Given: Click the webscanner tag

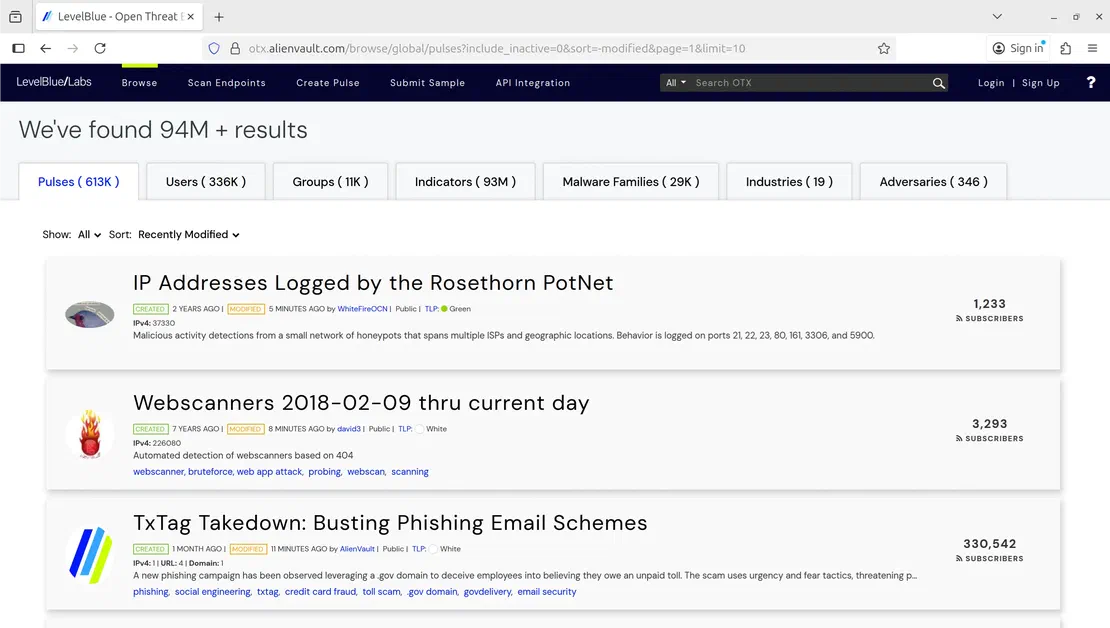Looking at the screenshot, I should coord(158,472).
